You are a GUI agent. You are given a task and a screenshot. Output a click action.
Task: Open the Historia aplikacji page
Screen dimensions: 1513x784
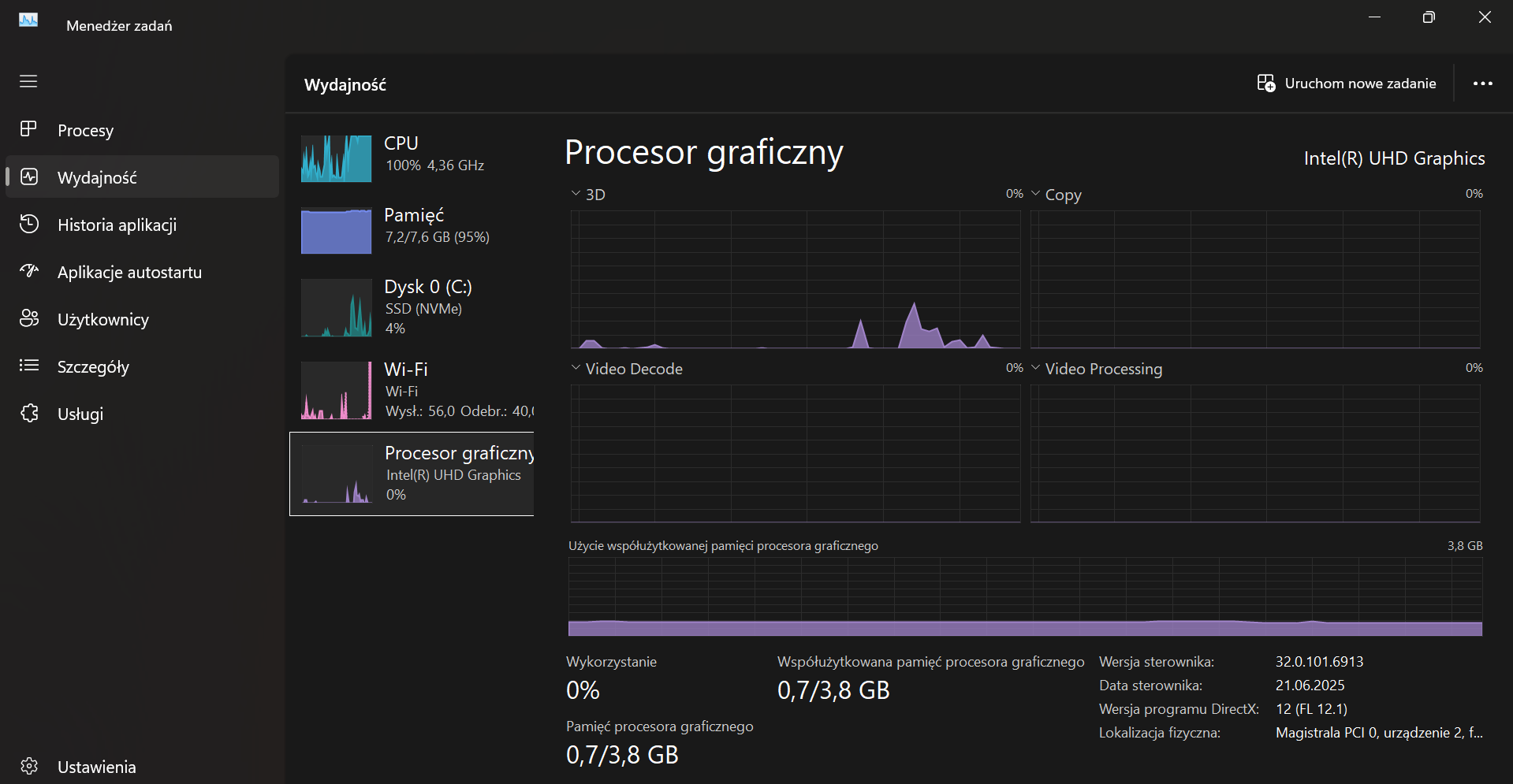142,225
